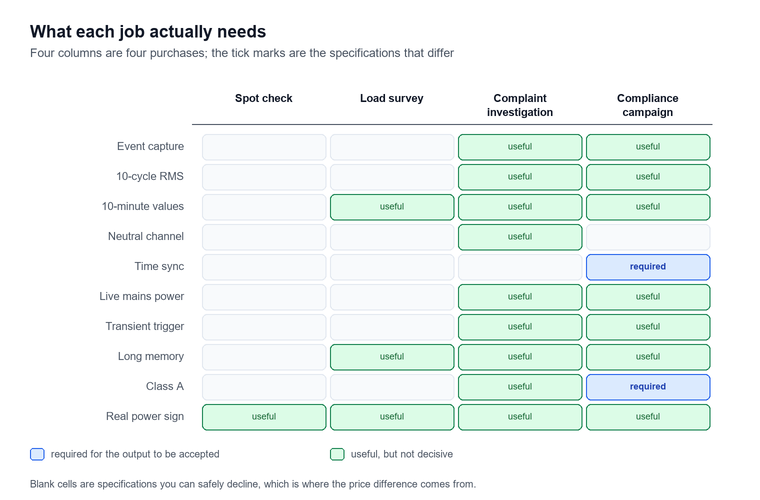Click 10-cycle RMS useful cell under Complaint investigation
The image size is (760, 500).
[520, 177]
